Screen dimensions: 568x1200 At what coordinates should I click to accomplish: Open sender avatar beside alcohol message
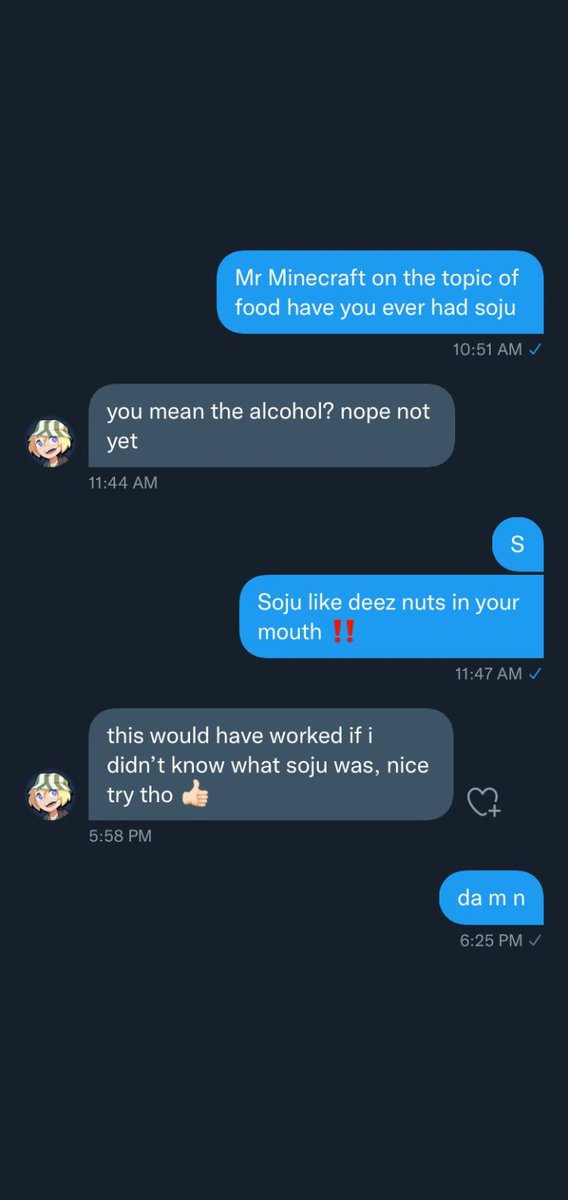click(x=50, y=443)
